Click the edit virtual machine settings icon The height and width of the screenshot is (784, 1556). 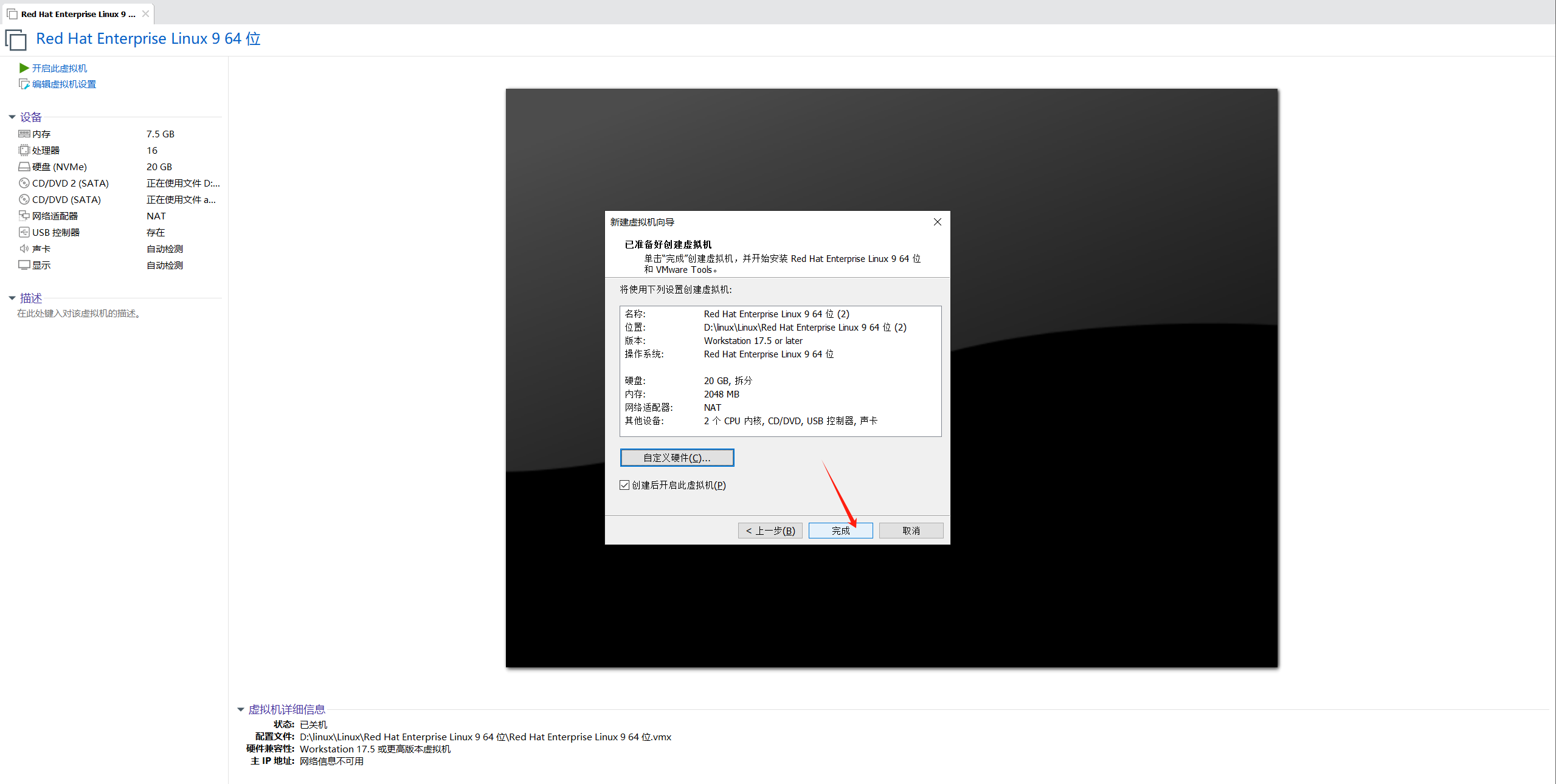pyautogui.click(x=24, y=84)
